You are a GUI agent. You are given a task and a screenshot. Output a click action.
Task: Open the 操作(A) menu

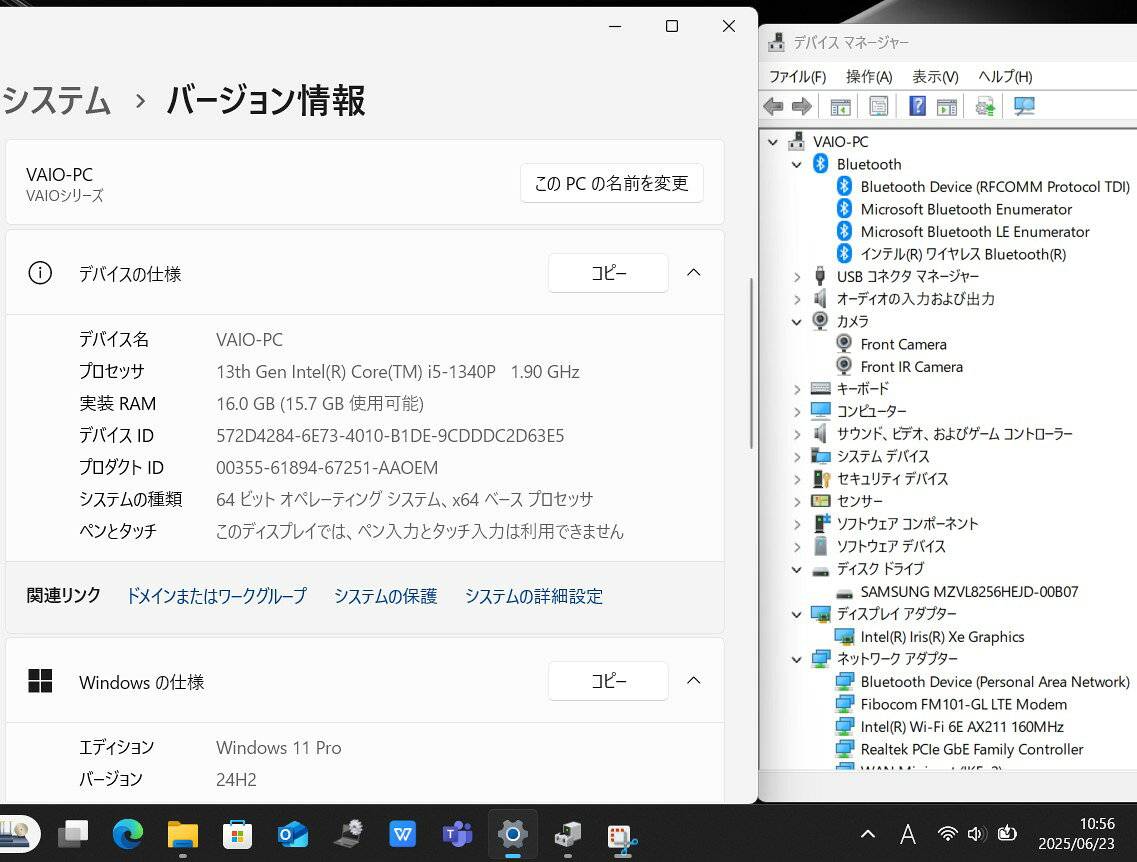[868, 77]
